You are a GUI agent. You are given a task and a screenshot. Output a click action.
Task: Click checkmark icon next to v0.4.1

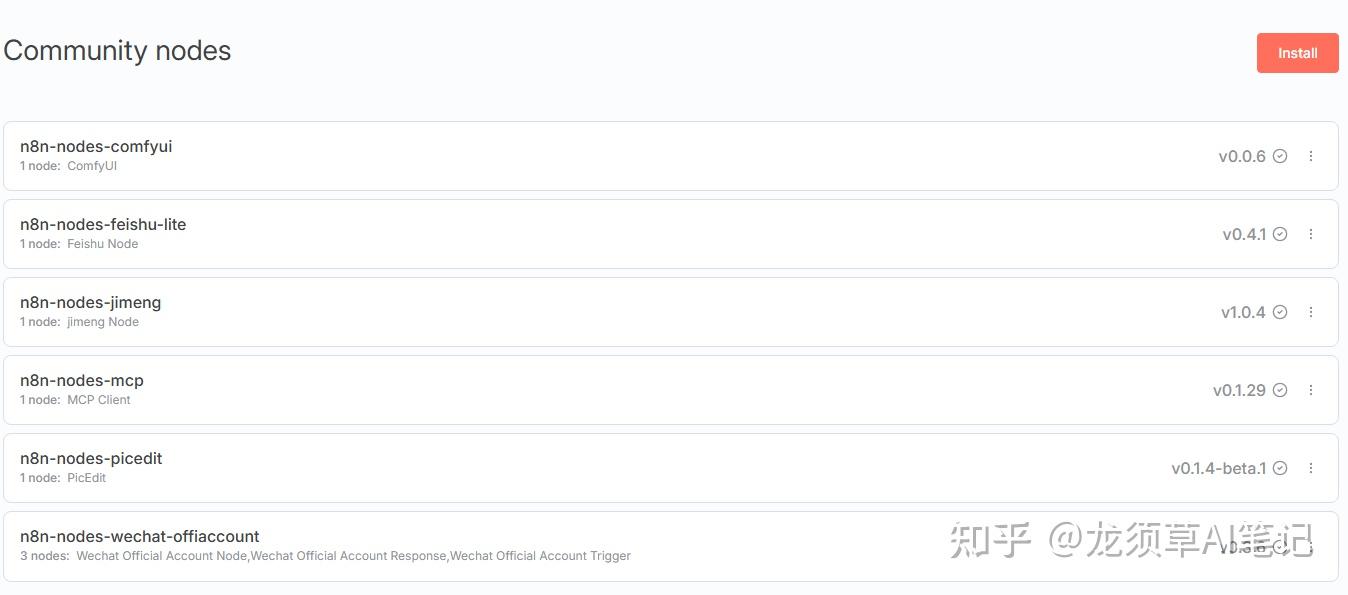pyautogui.click(x=1280, y=234)
